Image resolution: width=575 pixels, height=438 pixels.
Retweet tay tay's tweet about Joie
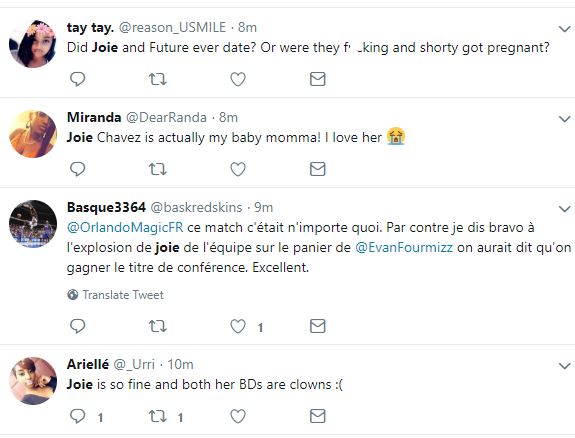pos(158,79)
